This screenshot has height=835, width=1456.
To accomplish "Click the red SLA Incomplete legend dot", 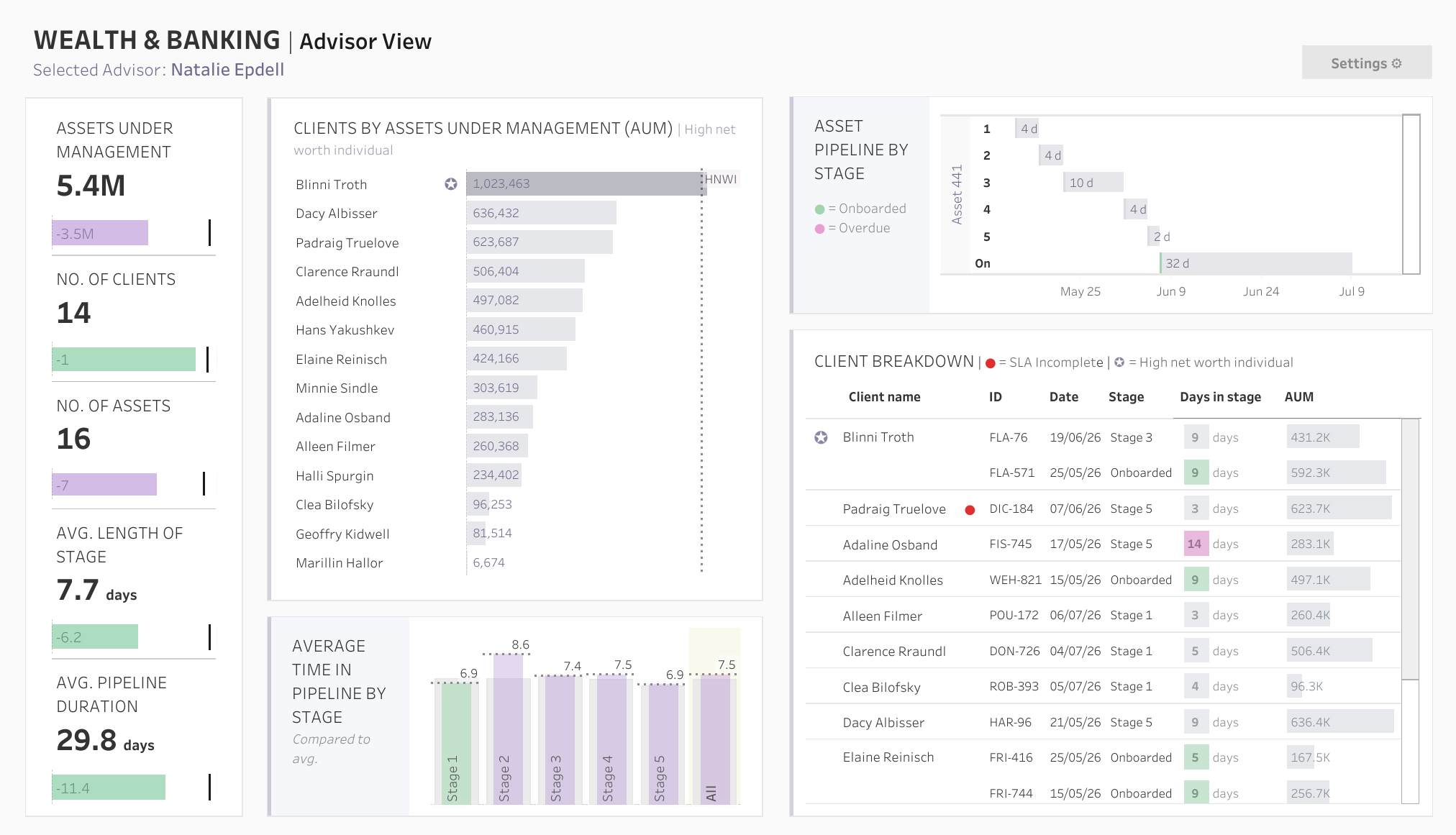I will pyautogui.click(x=991, y=363).
